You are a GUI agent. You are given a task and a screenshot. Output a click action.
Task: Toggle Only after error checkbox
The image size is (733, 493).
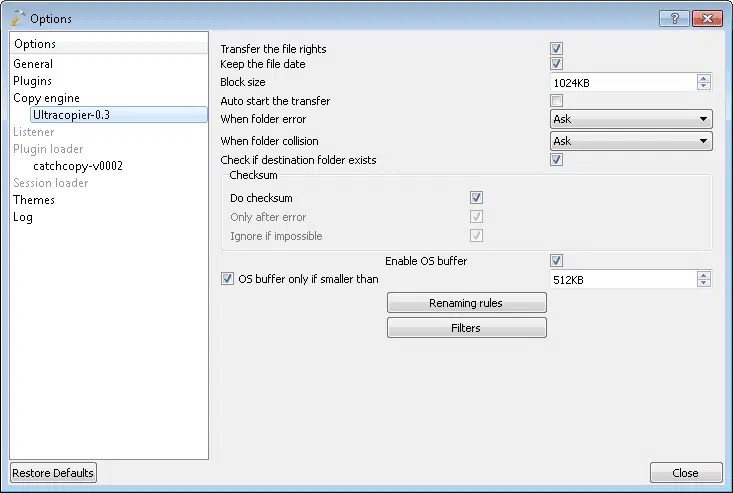pyautogui.click(x=476, y=217)
